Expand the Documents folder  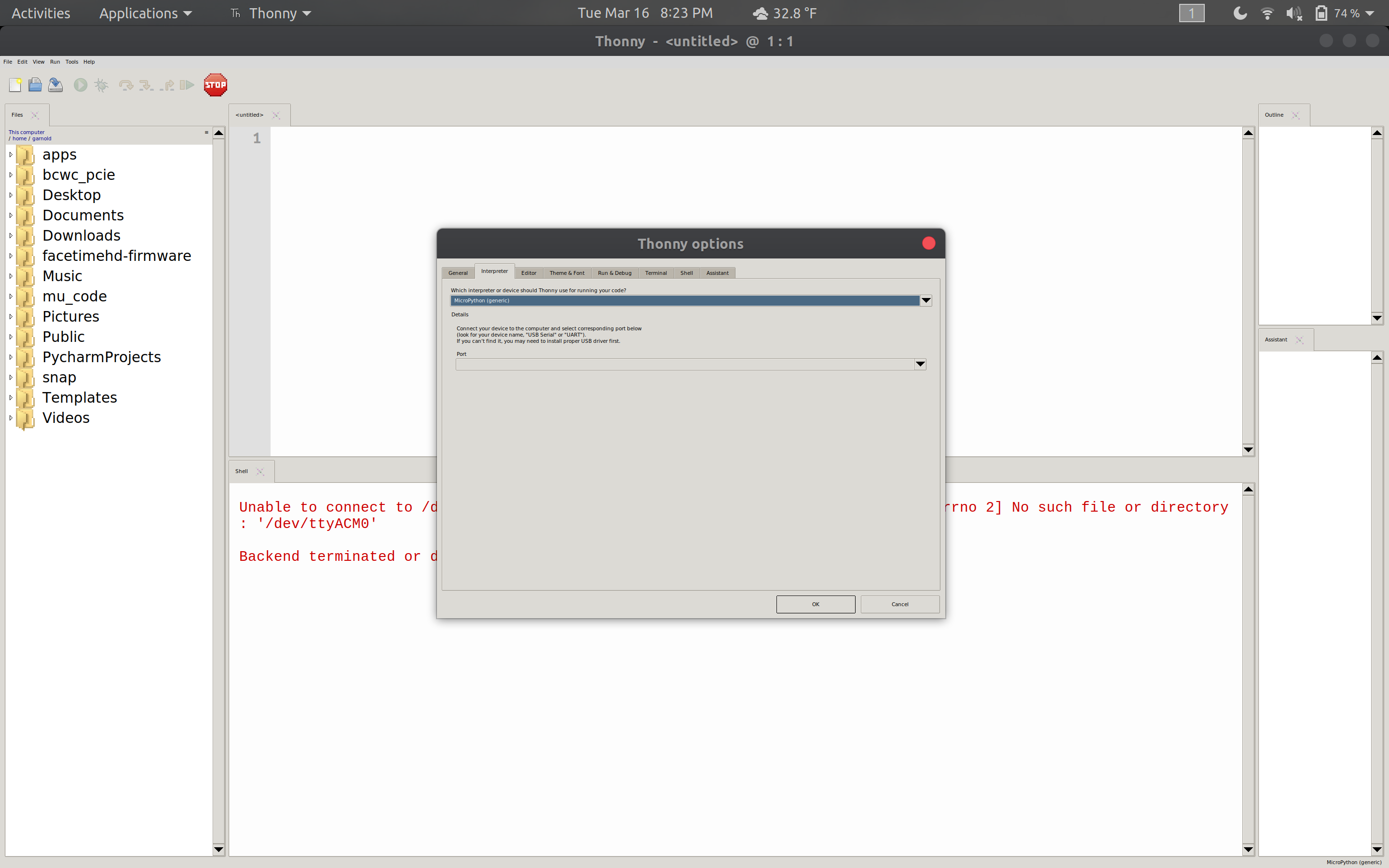pos(10,215)
